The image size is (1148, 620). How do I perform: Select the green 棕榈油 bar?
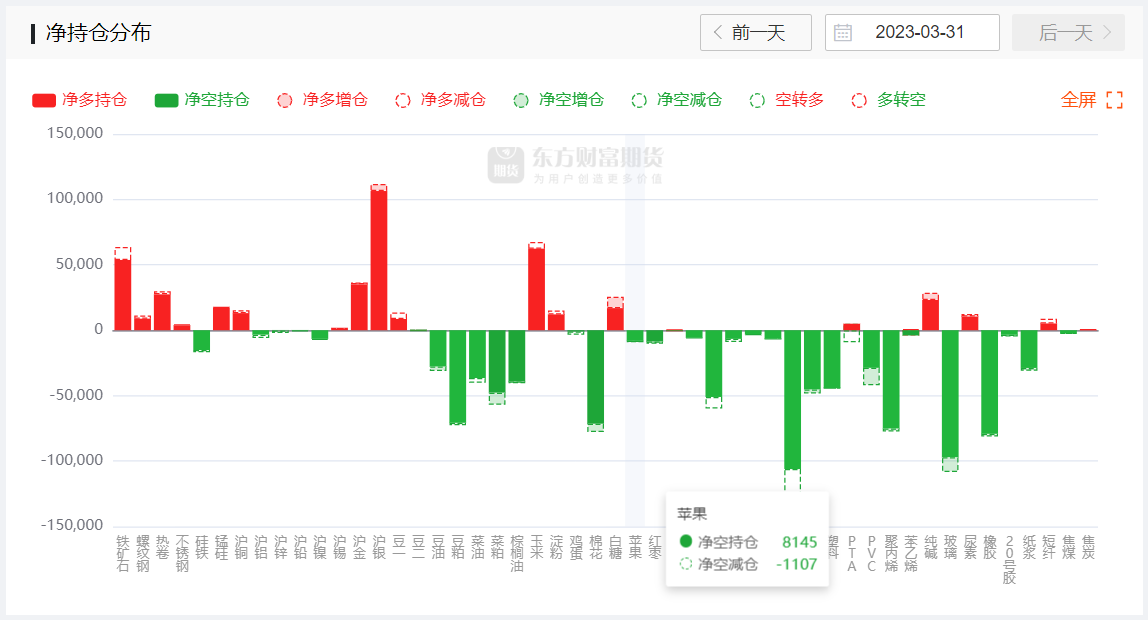point(517,356)
